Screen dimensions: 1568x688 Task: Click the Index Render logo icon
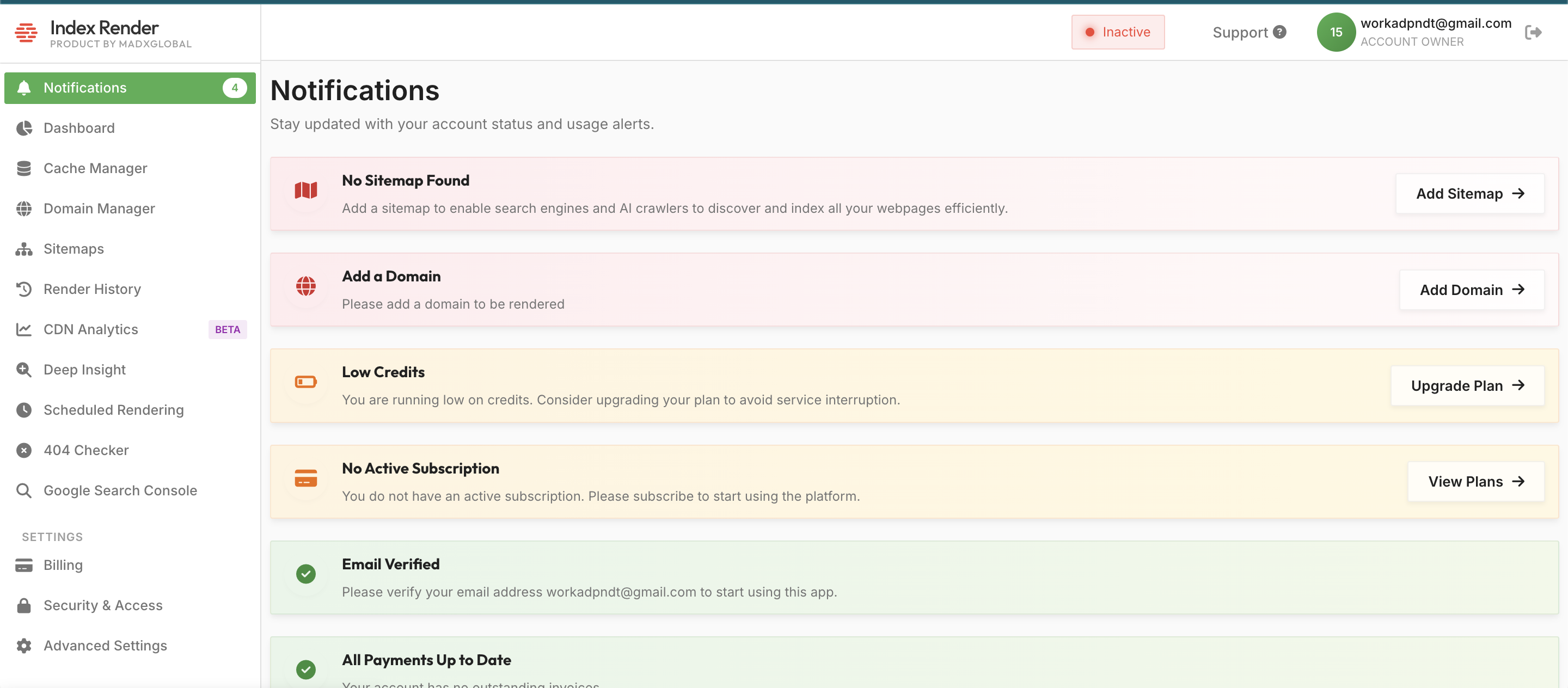pyautogui.click(x=26, y=32)
